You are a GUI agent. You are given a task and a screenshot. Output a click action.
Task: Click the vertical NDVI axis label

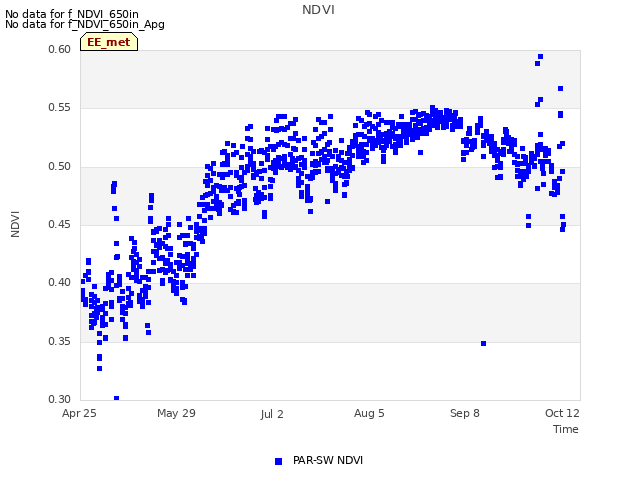coord(15,224)
